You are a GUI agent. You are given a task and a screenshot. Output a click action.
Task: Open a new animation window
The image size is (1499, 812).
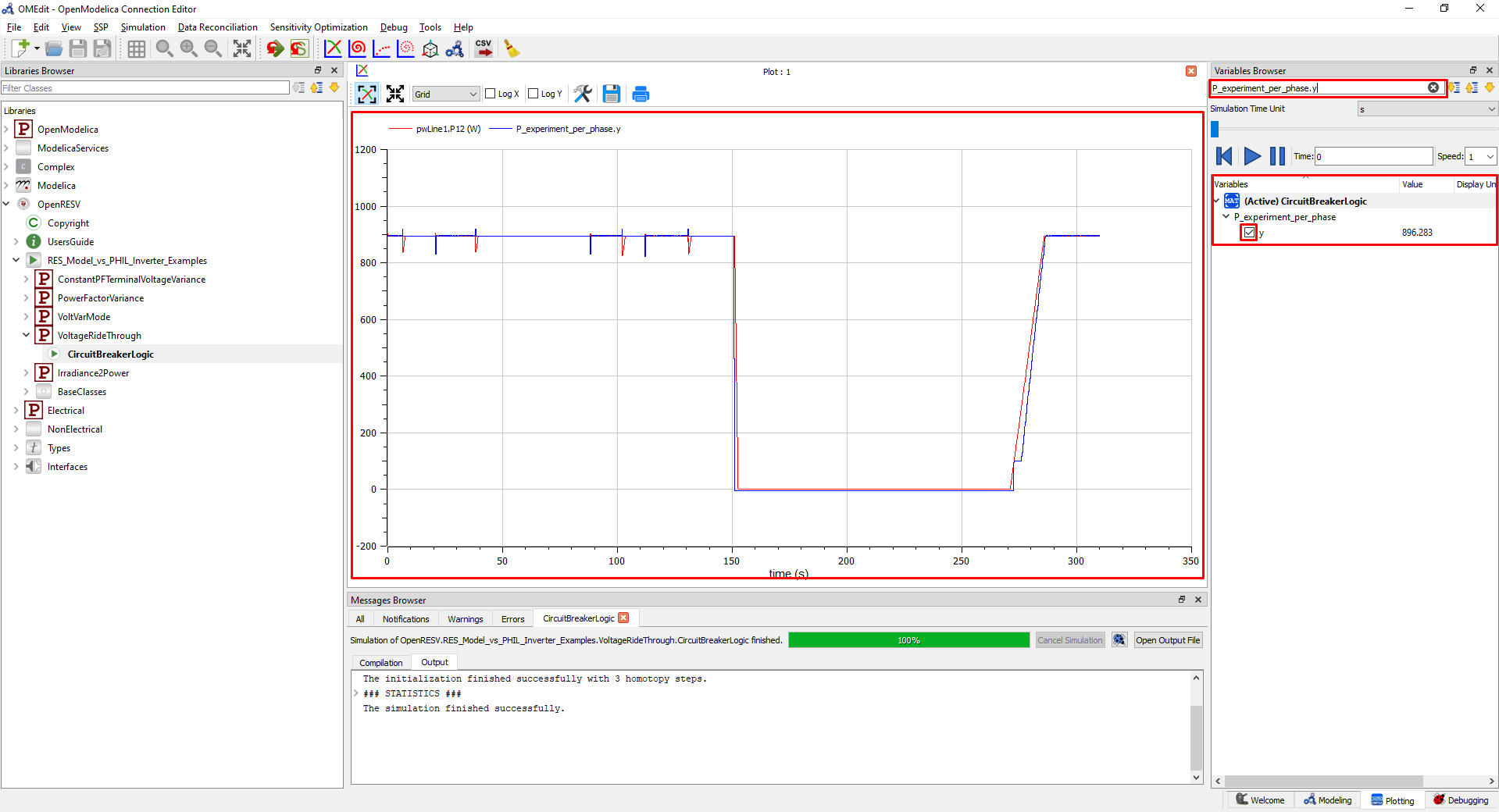tap(430, 48)
